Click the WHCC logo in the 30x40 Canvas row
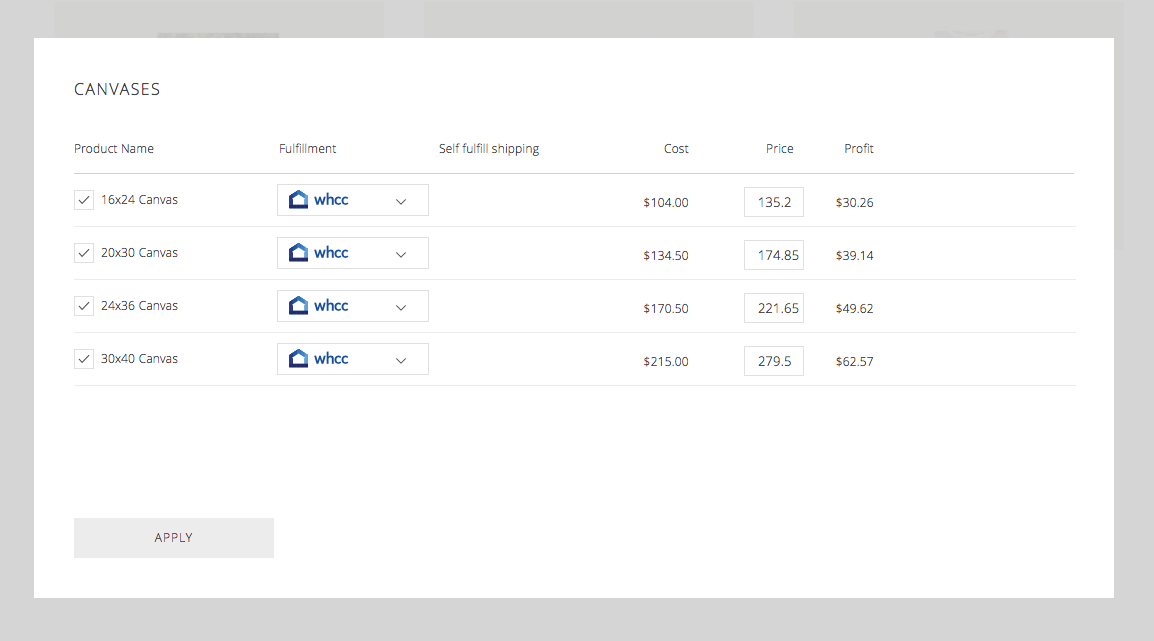Image resolution: width=1154 pixels, height=641 pixels. point(319,359)
